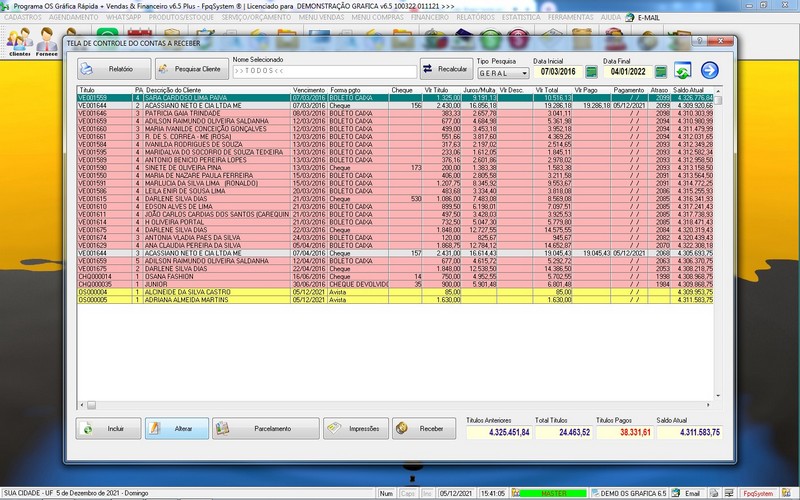Select row SINETE DE OLIVEIRA PINA
This screenshot has width=800, height=500.
point(395,168)
